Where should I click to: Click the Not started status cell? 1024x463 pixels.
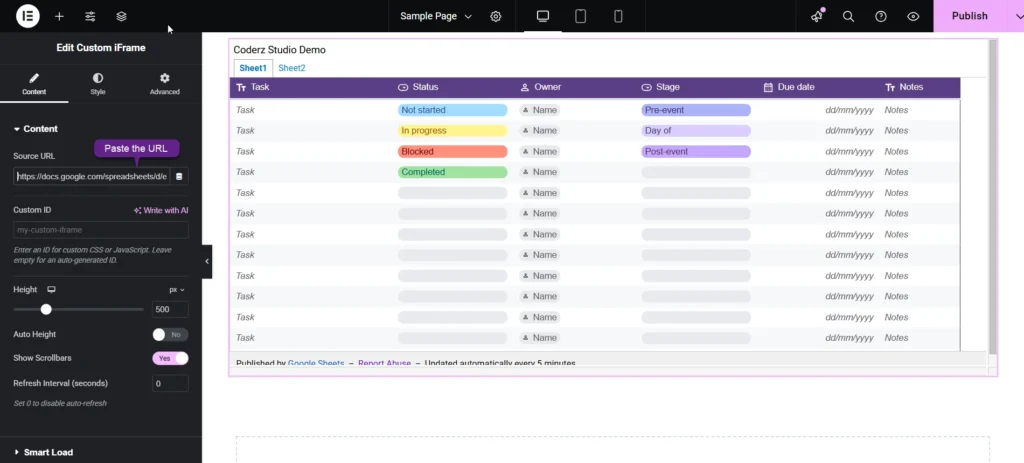pyautogui.click(x=453, y=110)
